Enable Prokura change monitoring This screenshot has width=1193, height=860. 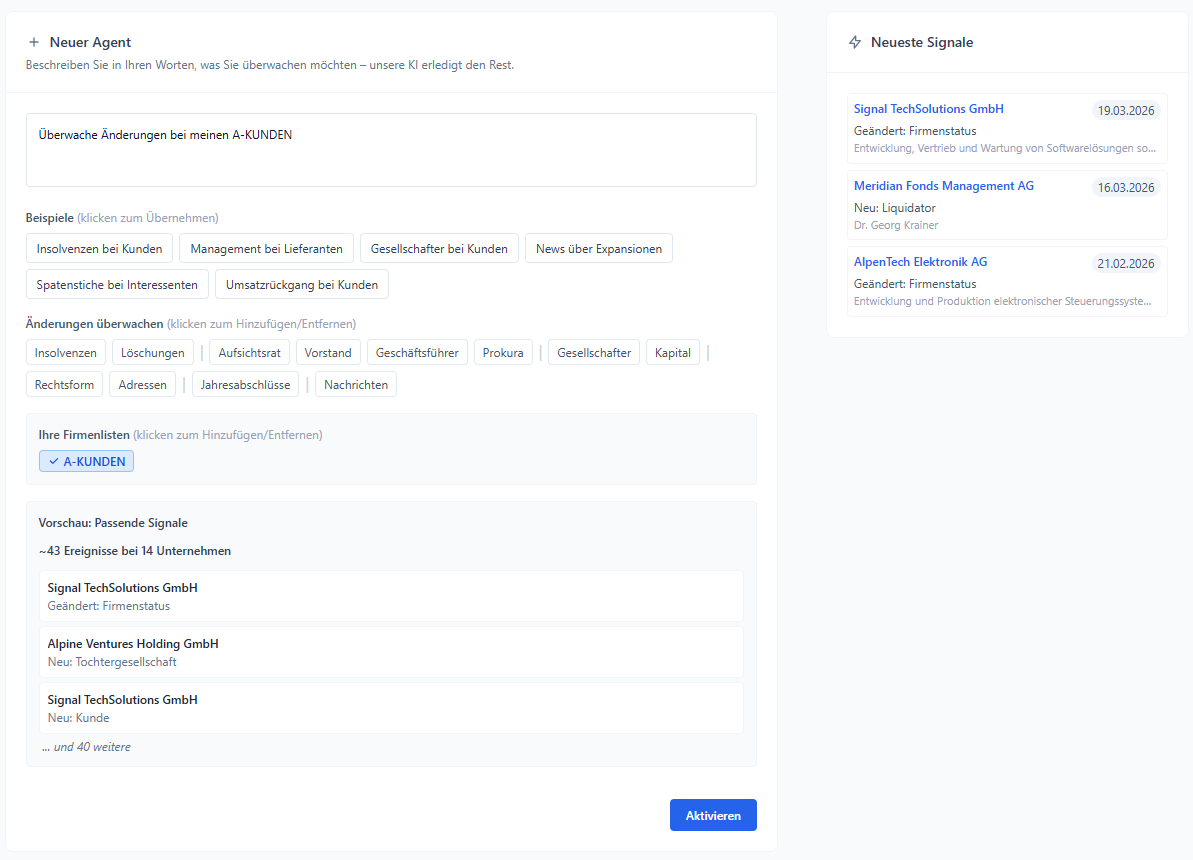click(503, 352)
